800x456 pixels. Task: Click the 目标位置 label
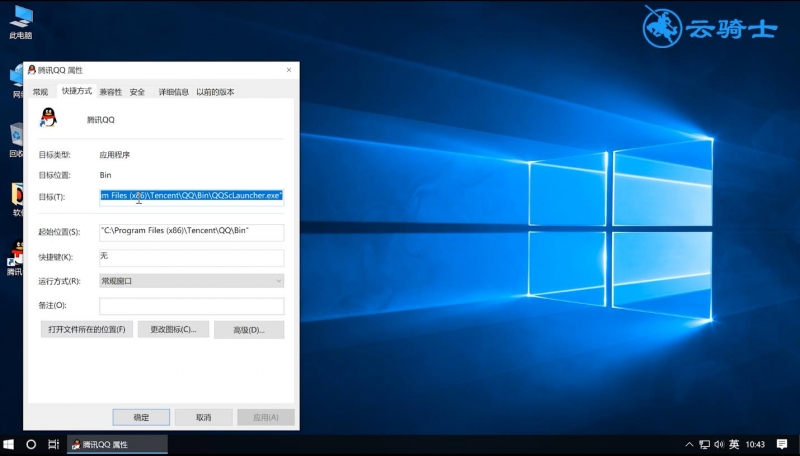55,175
